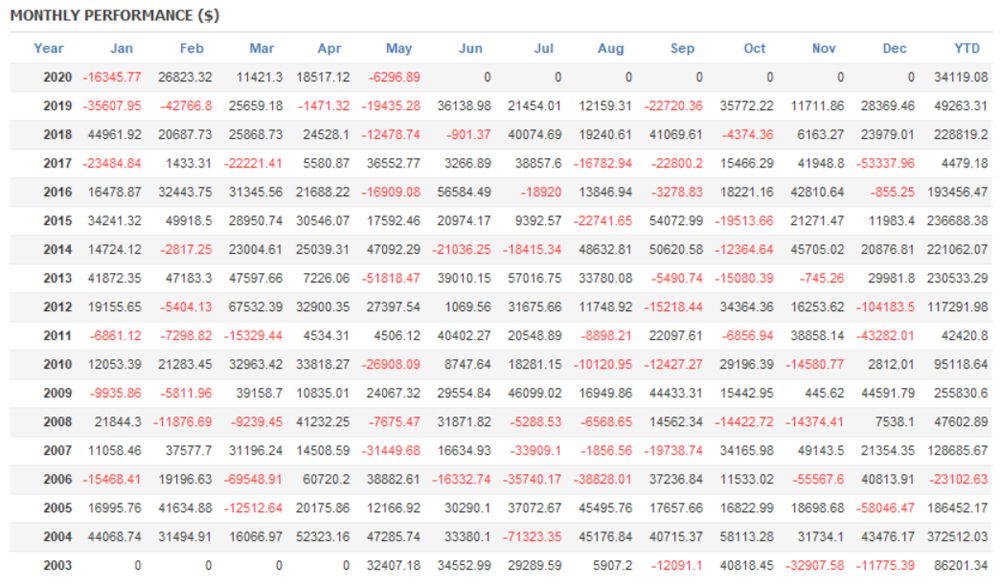Select the 2020 January value -16345.77

(x=112, y=77)
